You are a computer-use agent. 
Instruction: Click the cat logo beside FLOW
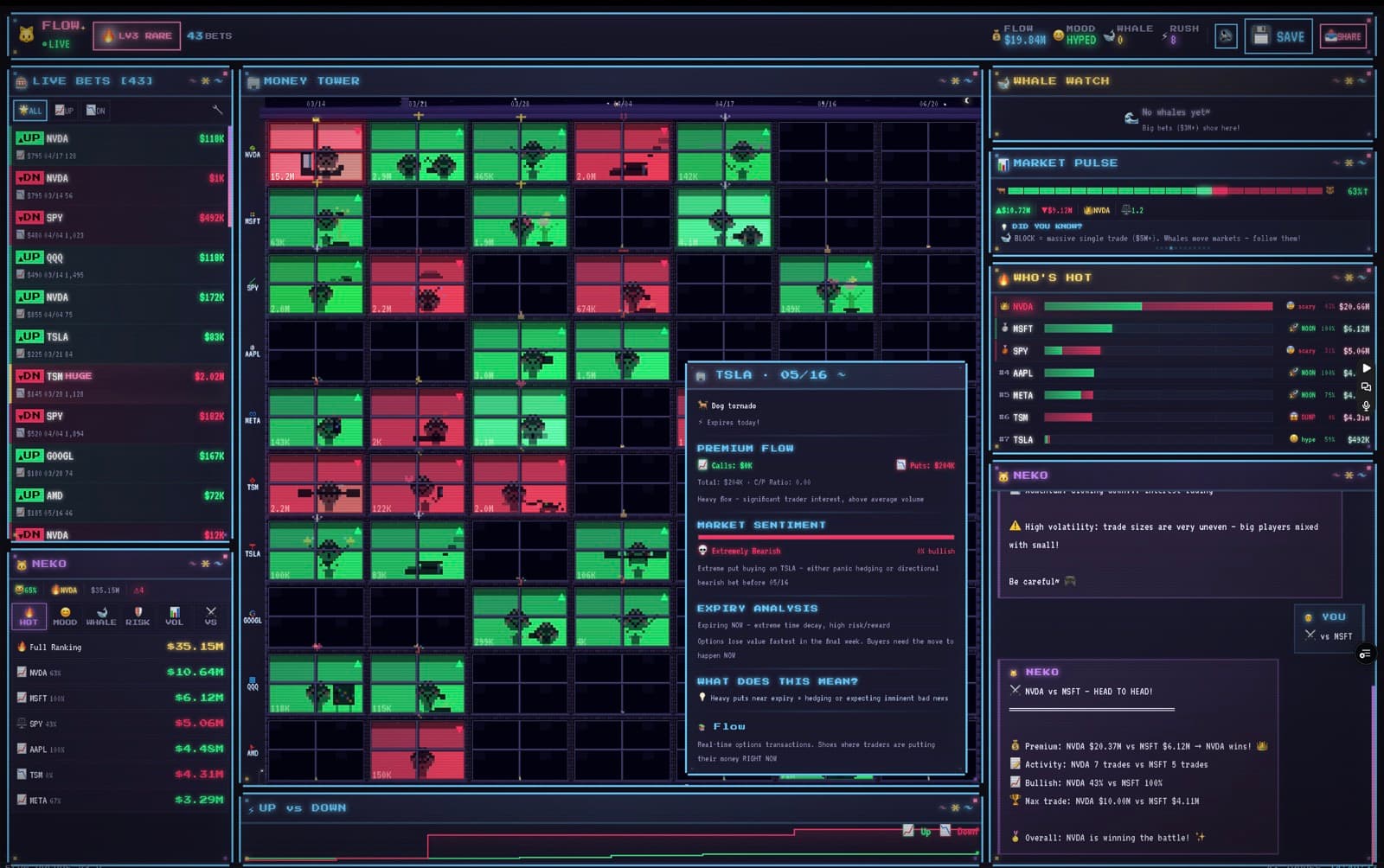click(x=26, y=33)
